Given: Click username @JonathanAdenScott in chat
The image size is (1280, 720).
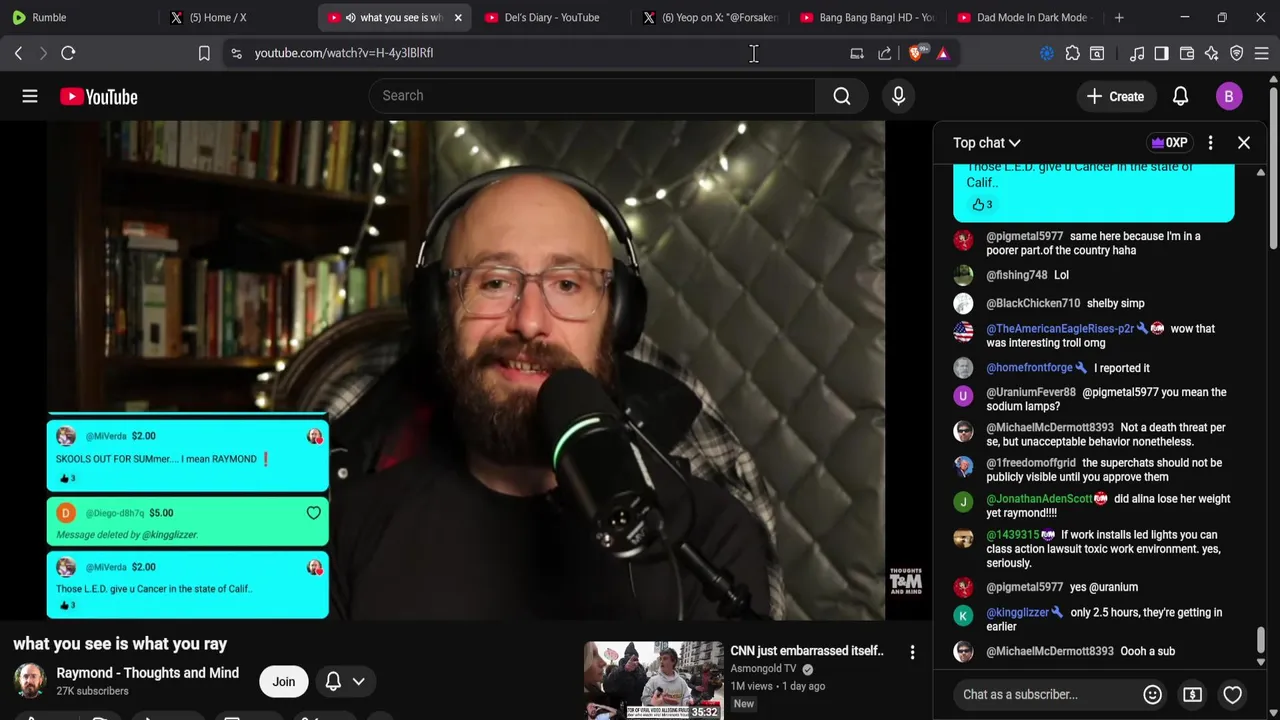Looking at the screenshot, I should click(x=1039, y=499).
